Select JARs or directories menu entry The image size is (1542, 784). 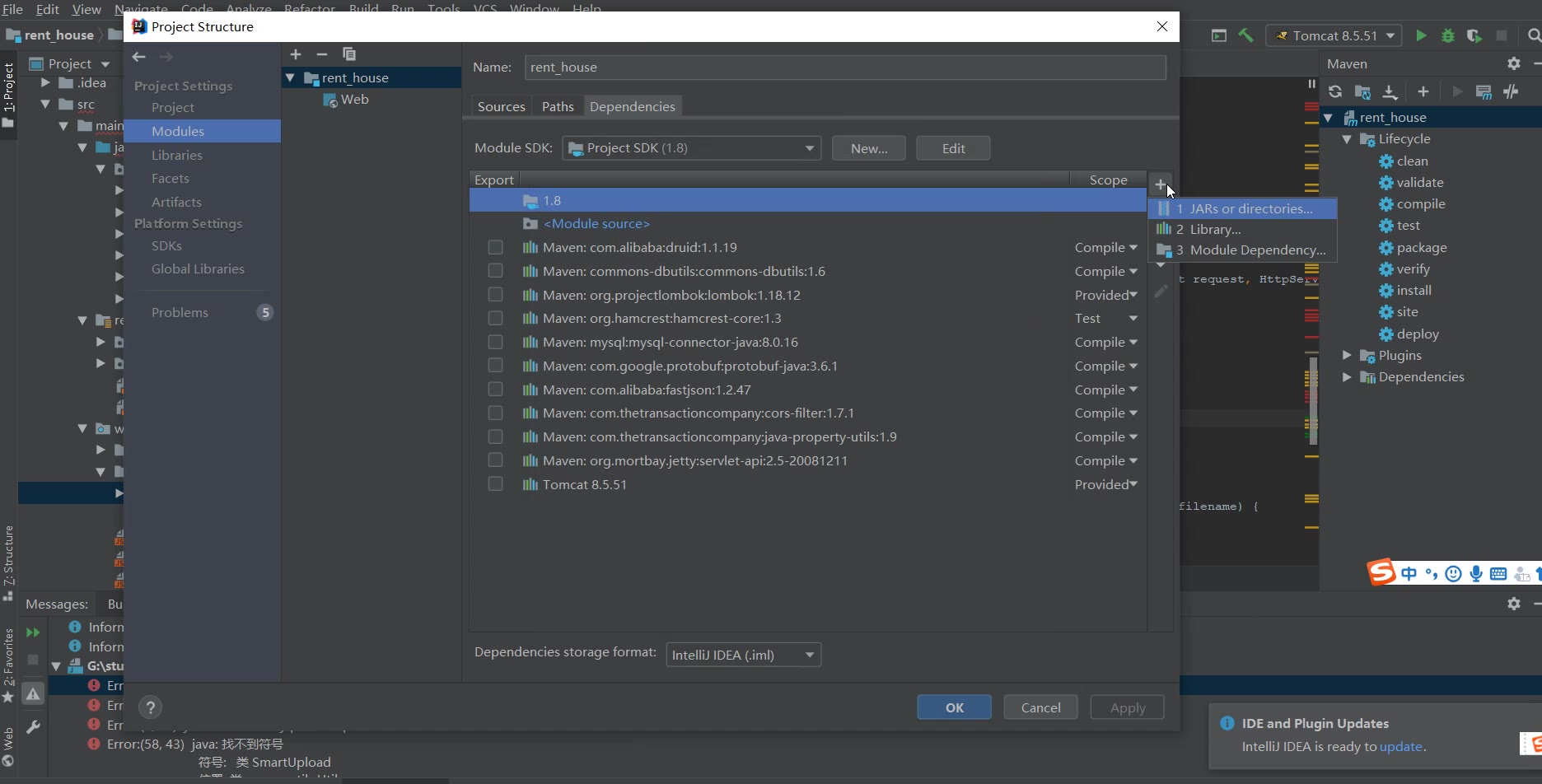pos(1242,208)
